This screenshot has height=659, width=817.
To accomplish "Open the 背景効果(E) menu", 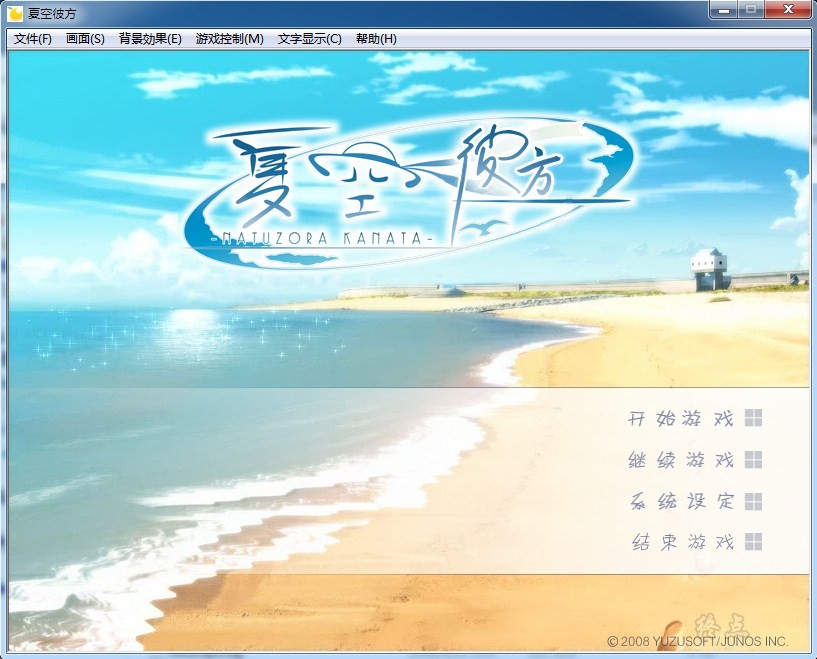I will click(150, 39).
